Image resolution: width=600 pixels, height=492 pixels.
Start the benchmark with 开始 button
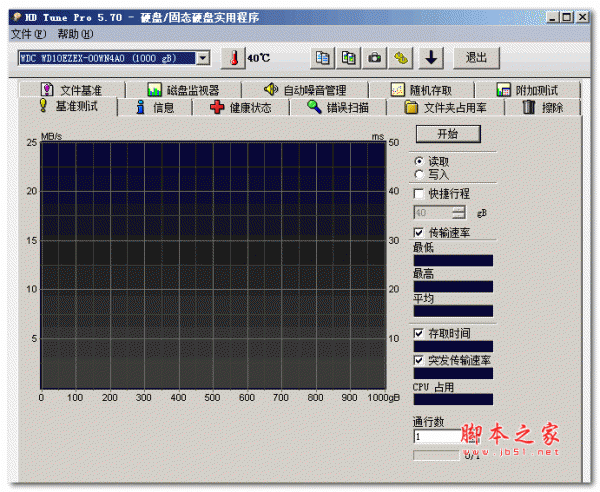(448, 134)
